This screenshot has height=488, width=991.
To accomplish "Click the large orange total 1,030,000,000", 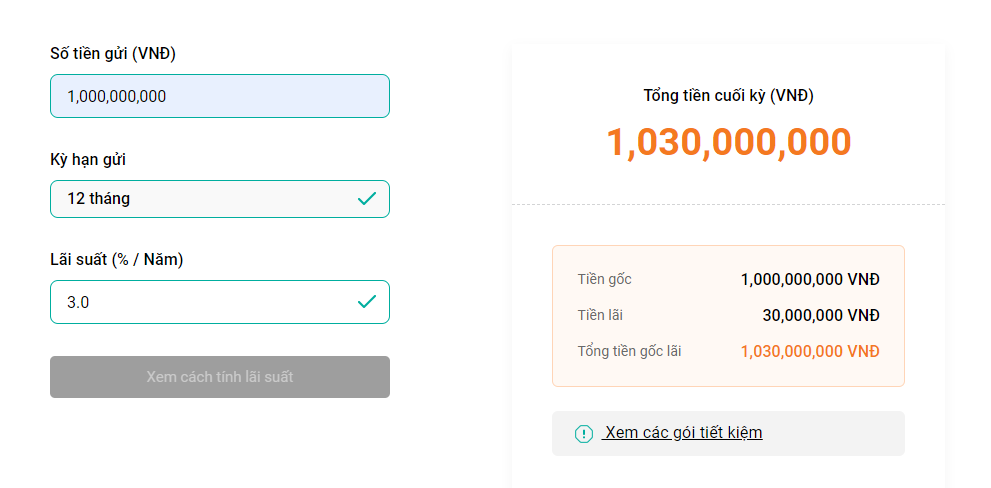I will coord(729,143).
